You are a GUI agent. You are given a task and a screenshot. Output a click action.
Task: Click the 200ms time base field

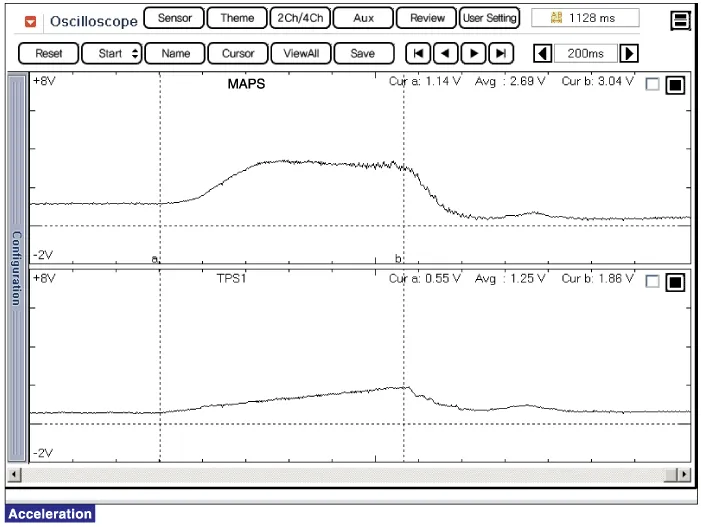click(586, 53)
